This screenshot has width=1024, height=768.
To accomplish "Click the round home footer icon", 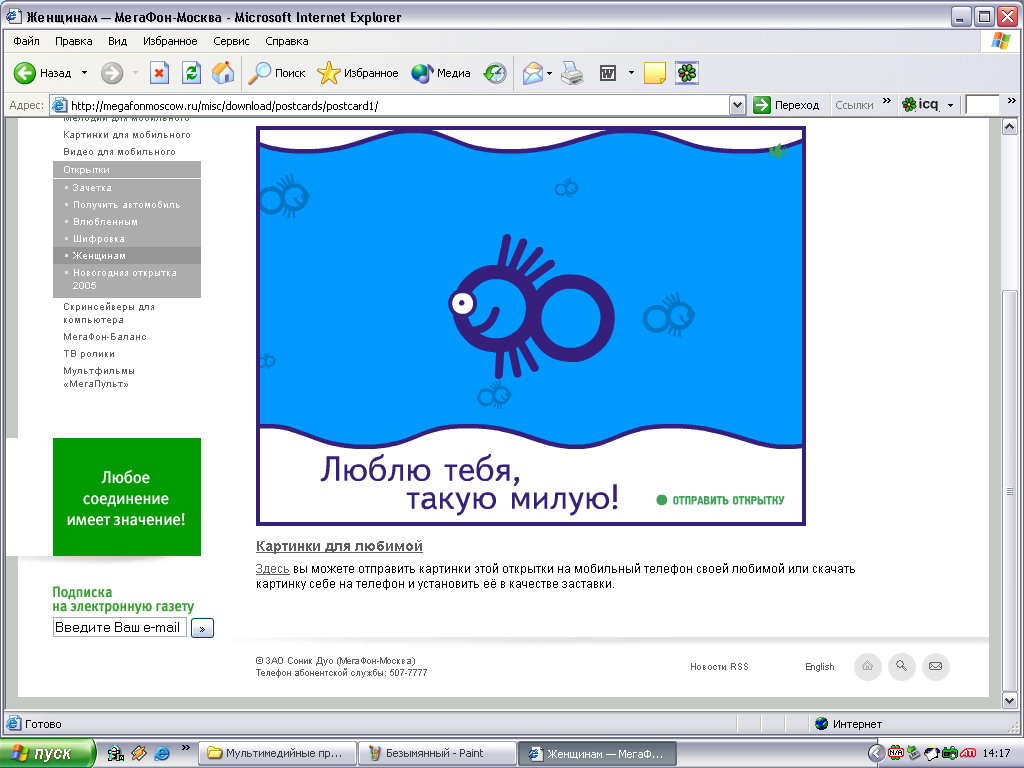I will (x=868, y=667).
